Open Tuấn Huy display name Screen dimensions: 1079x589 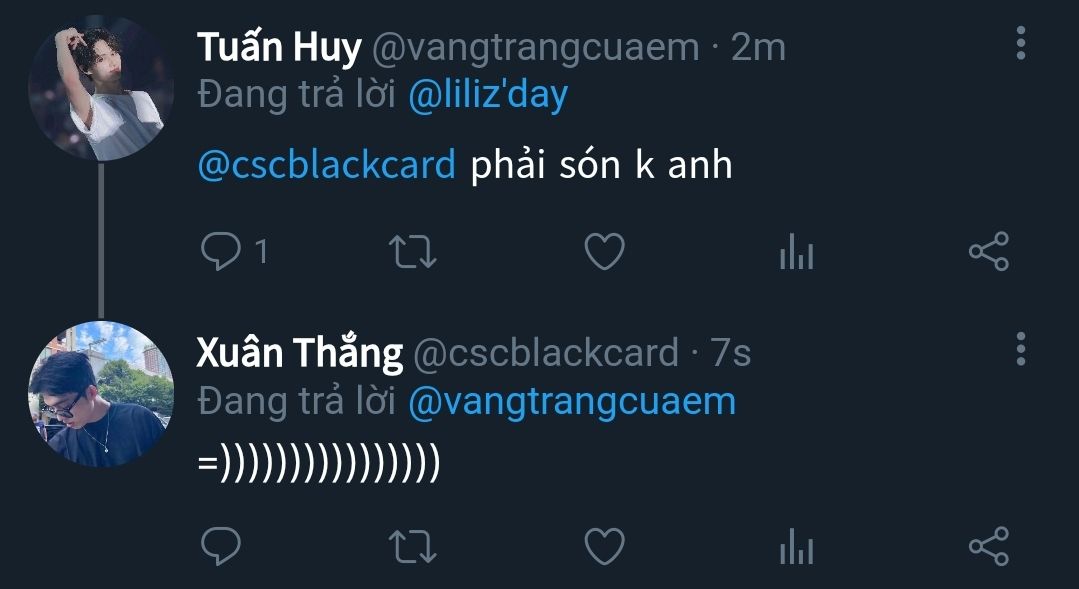click(x=279, y=47)
